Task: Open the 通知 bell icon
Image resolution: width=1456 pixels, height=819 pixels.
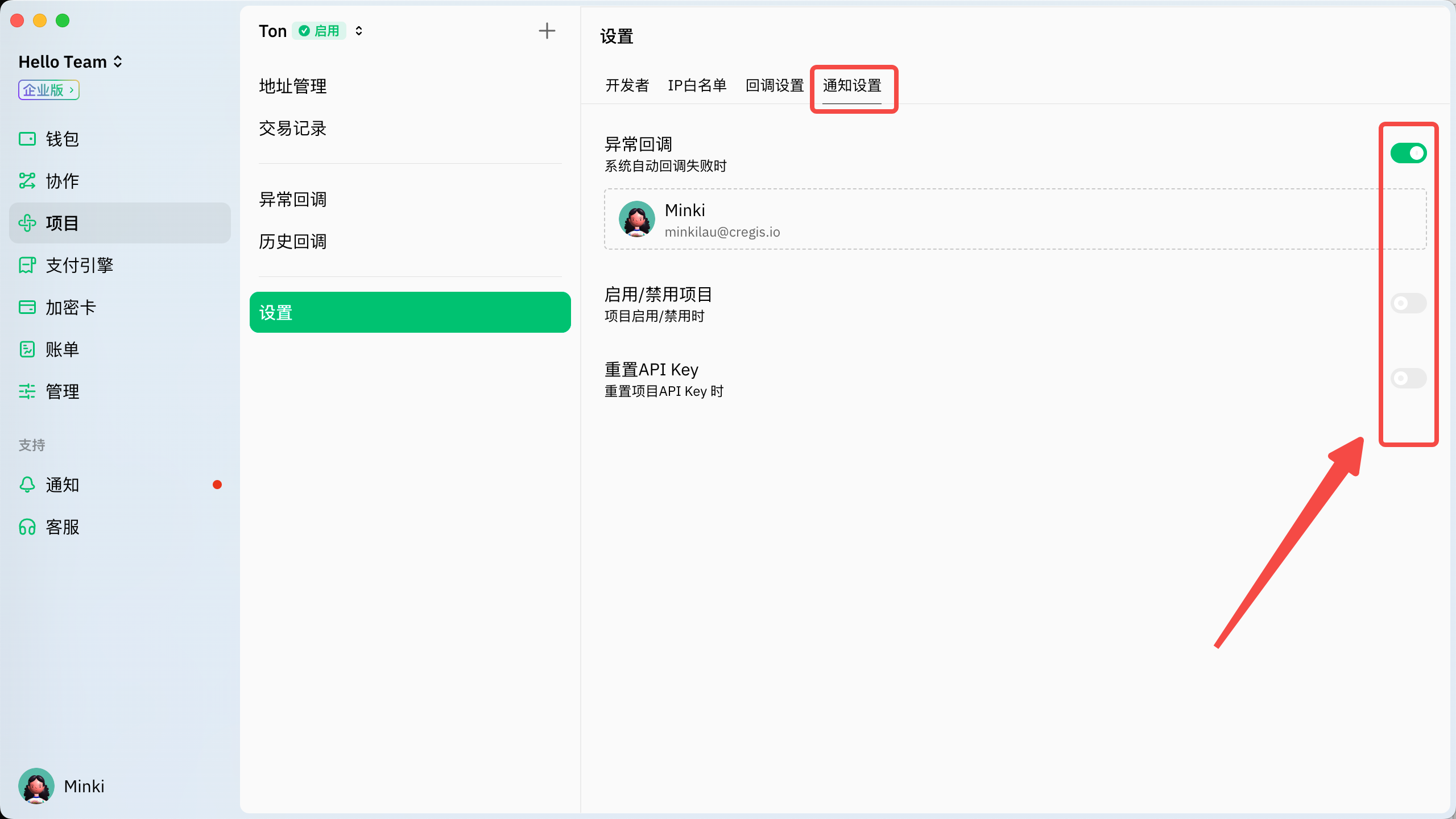Action: pos(27,485)
